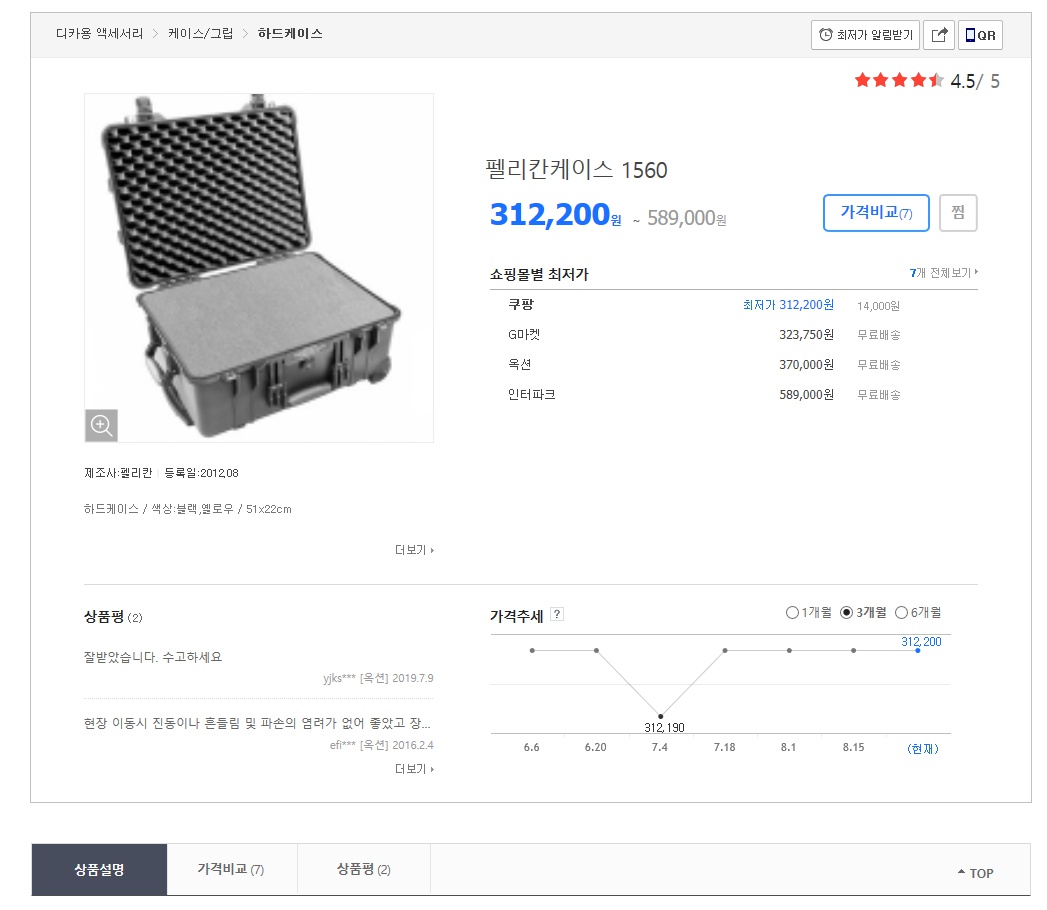Click review starting 현장 이동시 진동이나

(x=257, y=723)
